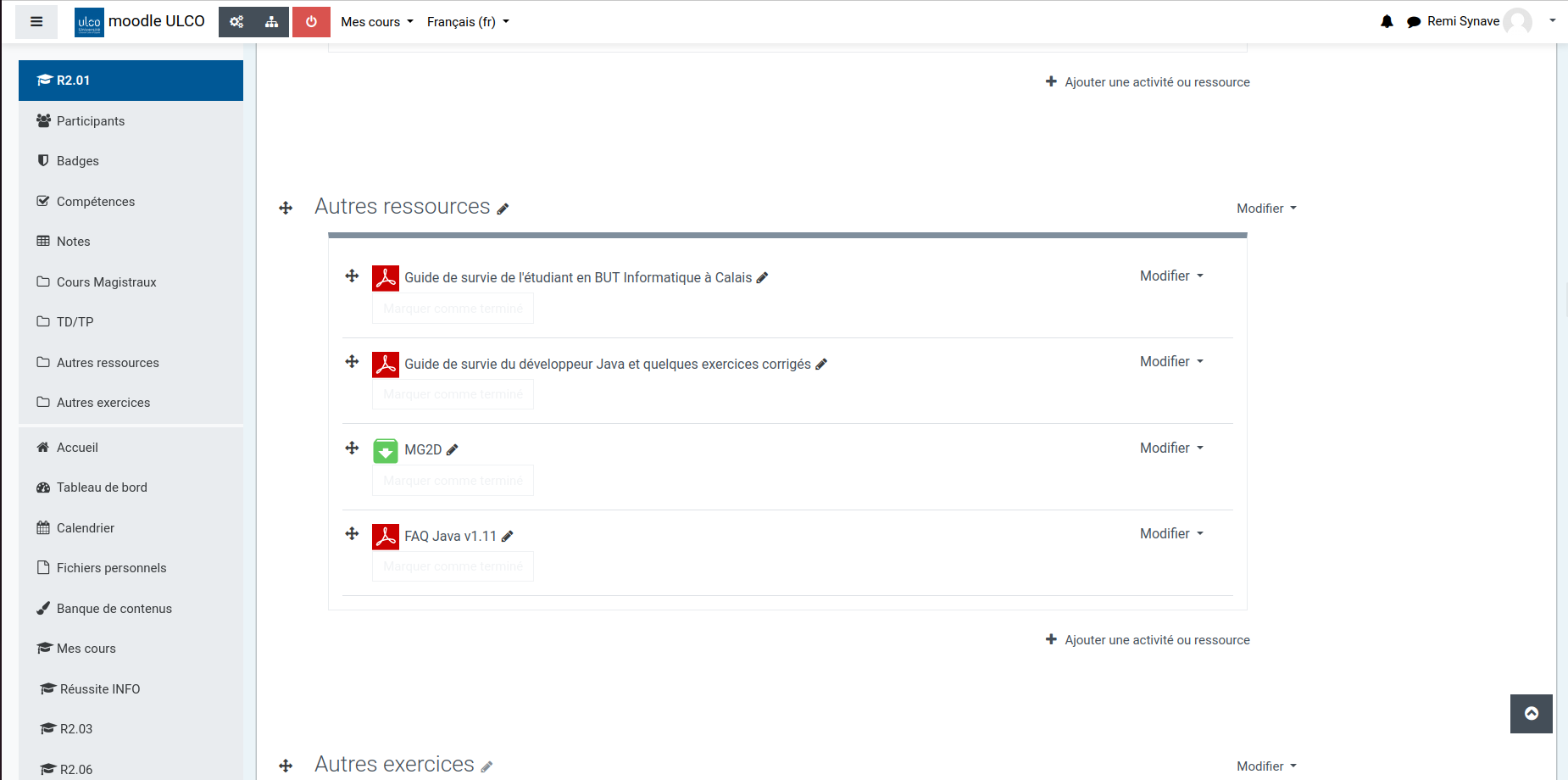Go to Participants in the sidebar

90,121
